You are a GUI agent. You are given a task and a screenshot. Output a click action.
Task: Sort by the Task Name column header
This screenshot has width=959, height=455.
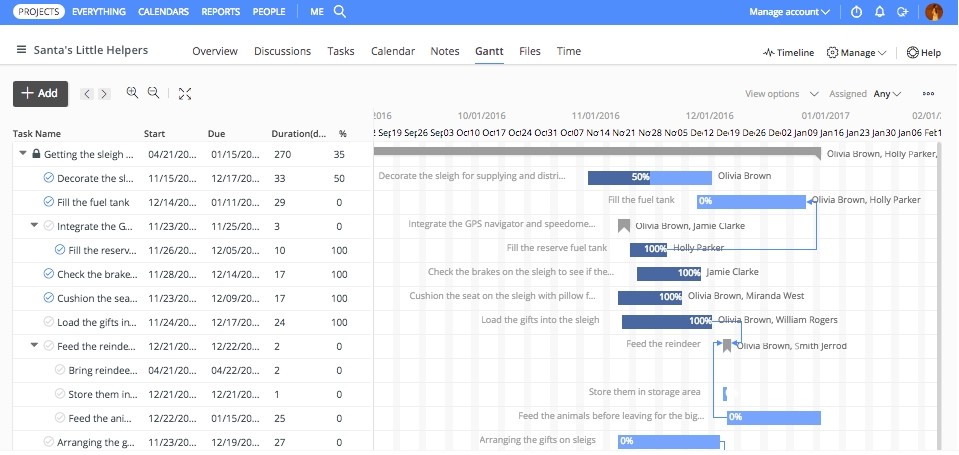pos(37,133)
